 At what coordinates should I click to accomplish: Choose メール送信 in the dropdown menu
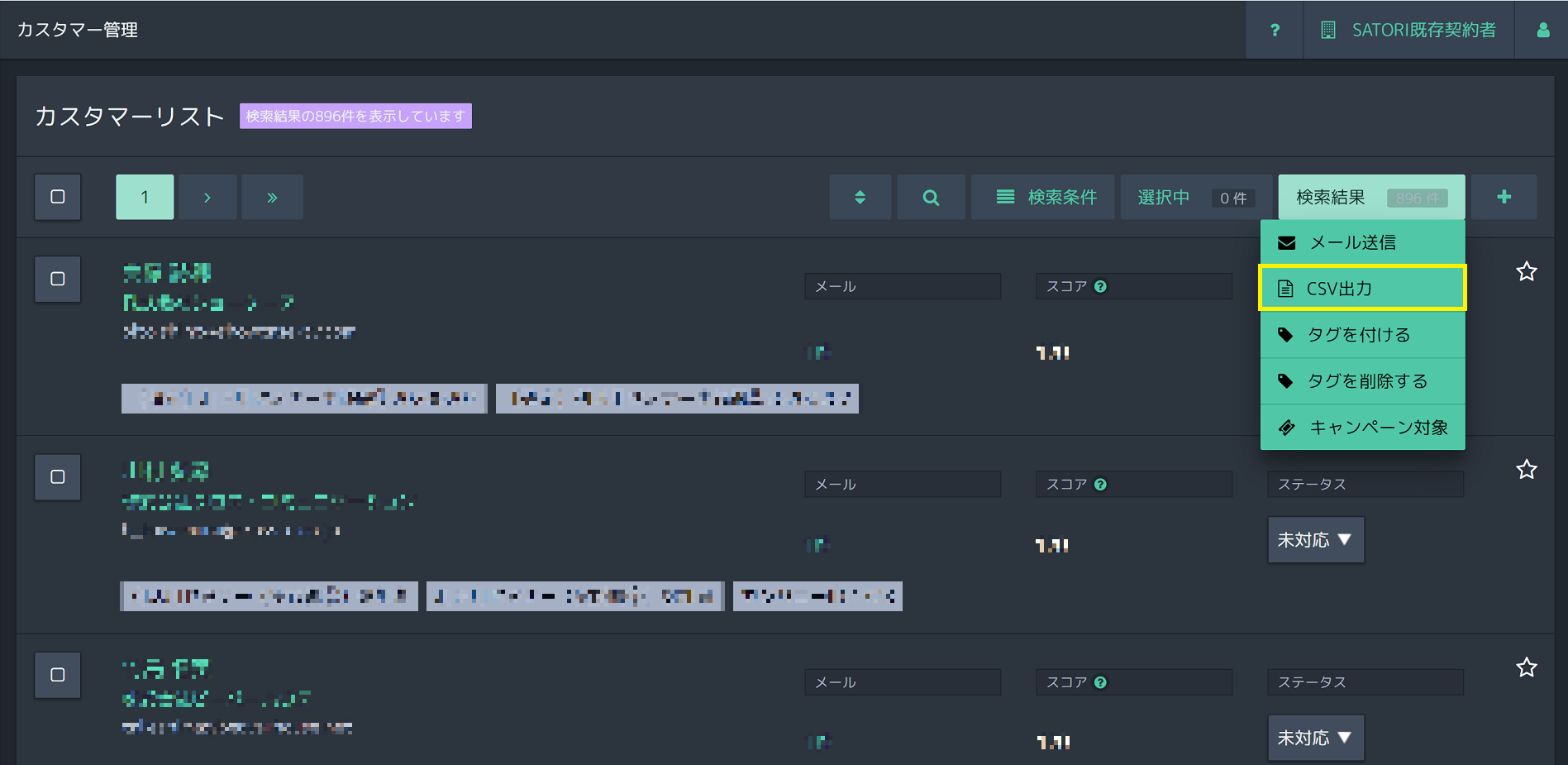1362,242
